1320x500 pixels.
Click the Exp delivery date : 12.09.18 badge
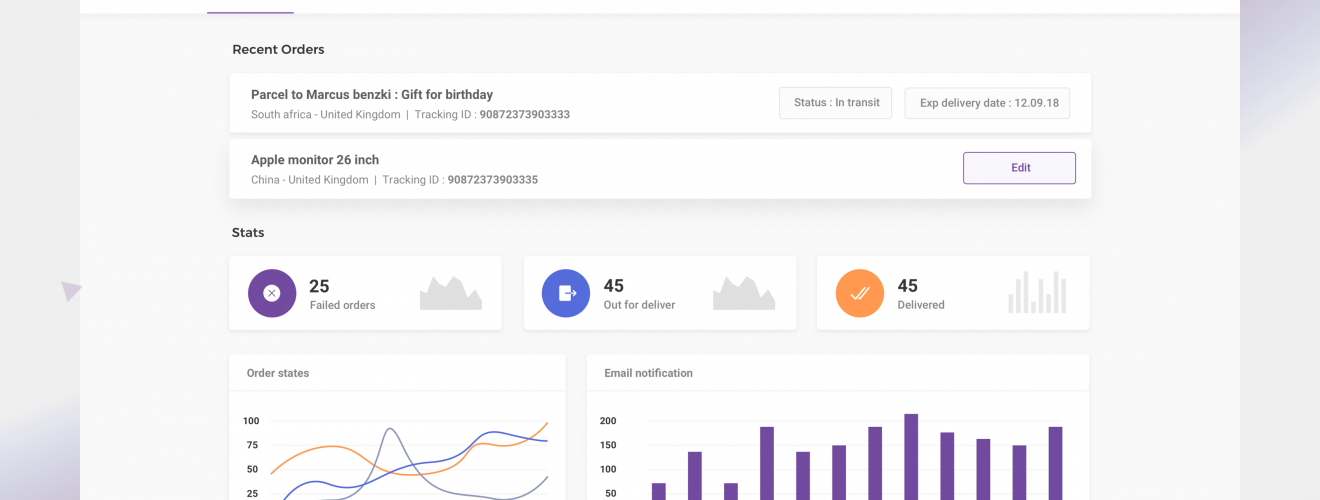click(987, 103)
